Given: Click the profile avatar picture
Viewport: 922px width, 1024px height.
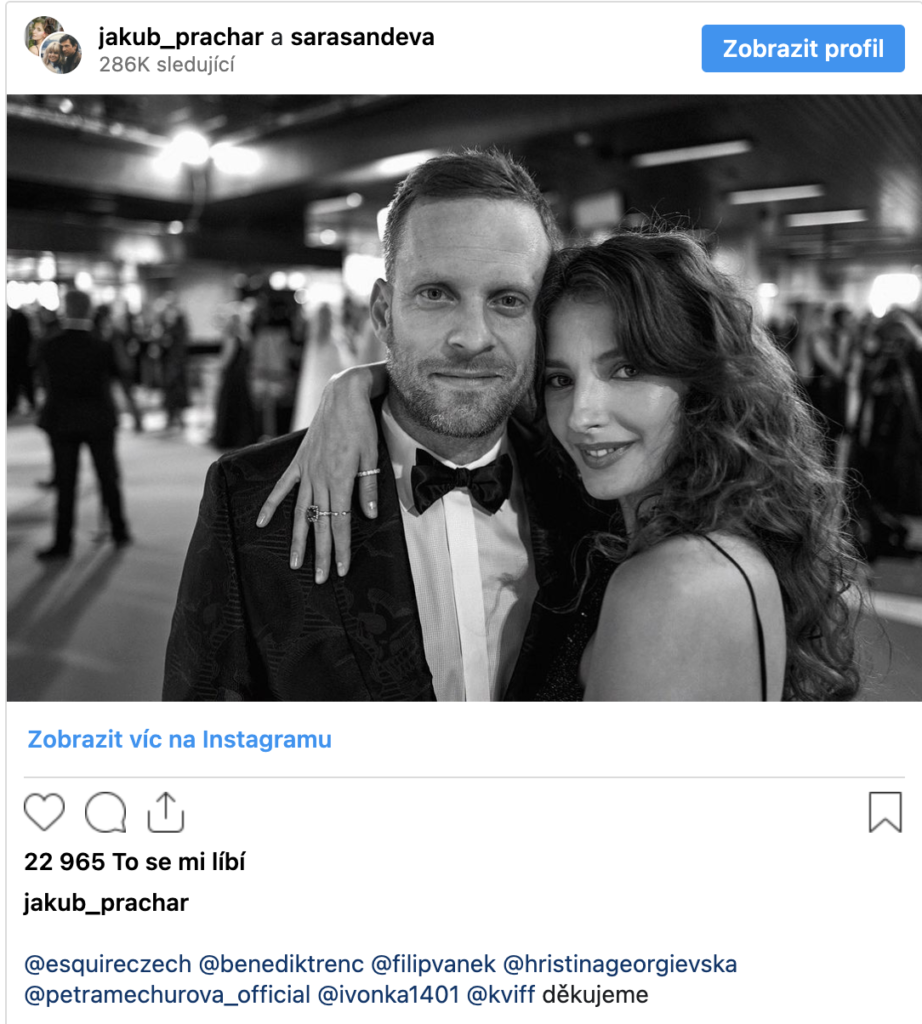Looking at the screenshot, I should [x=53, y=45].
